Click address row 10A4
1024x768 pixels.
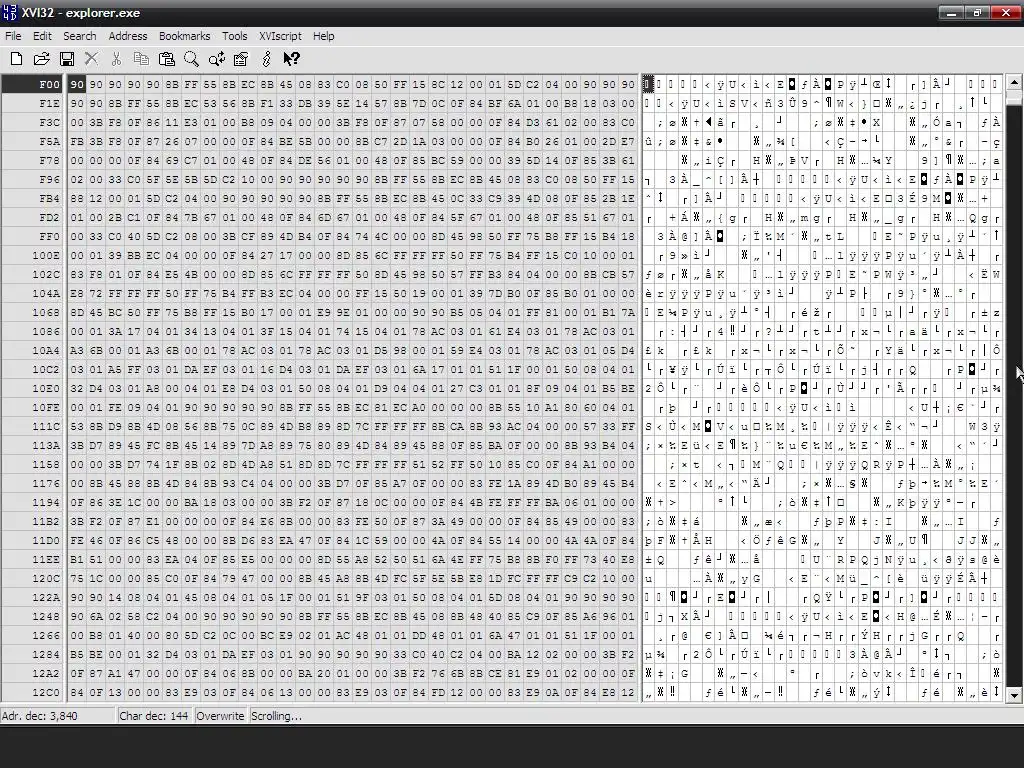[33, 350]
